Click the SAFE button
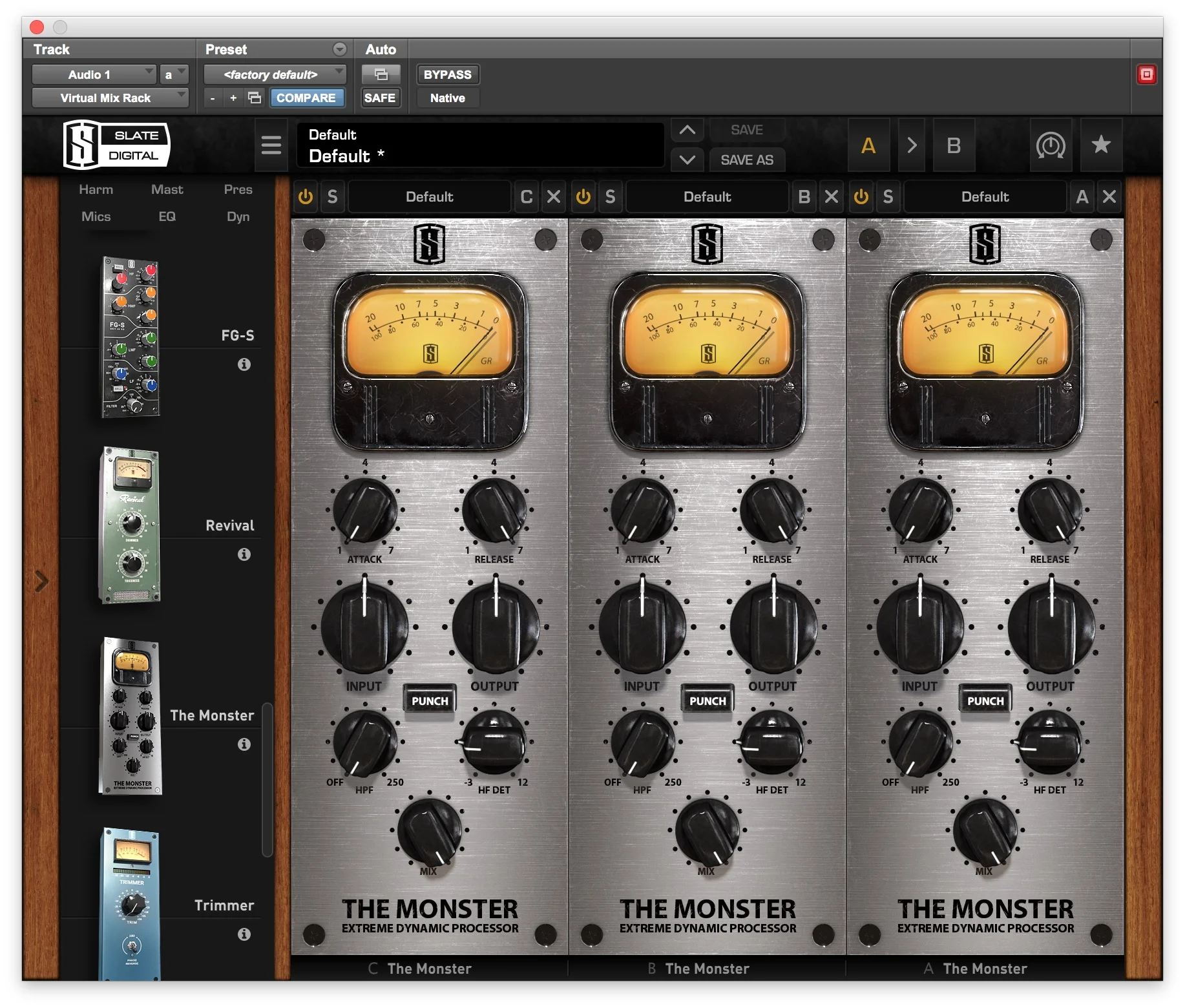Viewport: 1185px width, 1008px height. click(x=380, y=98)
